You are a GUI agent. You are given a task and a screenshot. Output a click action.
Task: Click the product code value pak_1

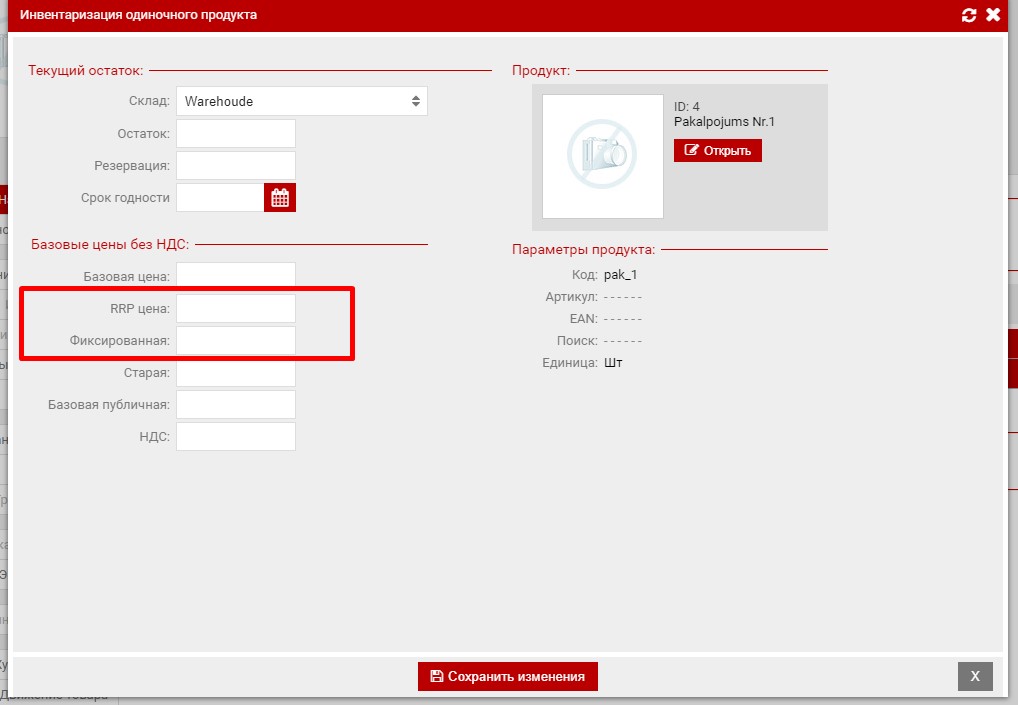(x=620, y=275)
